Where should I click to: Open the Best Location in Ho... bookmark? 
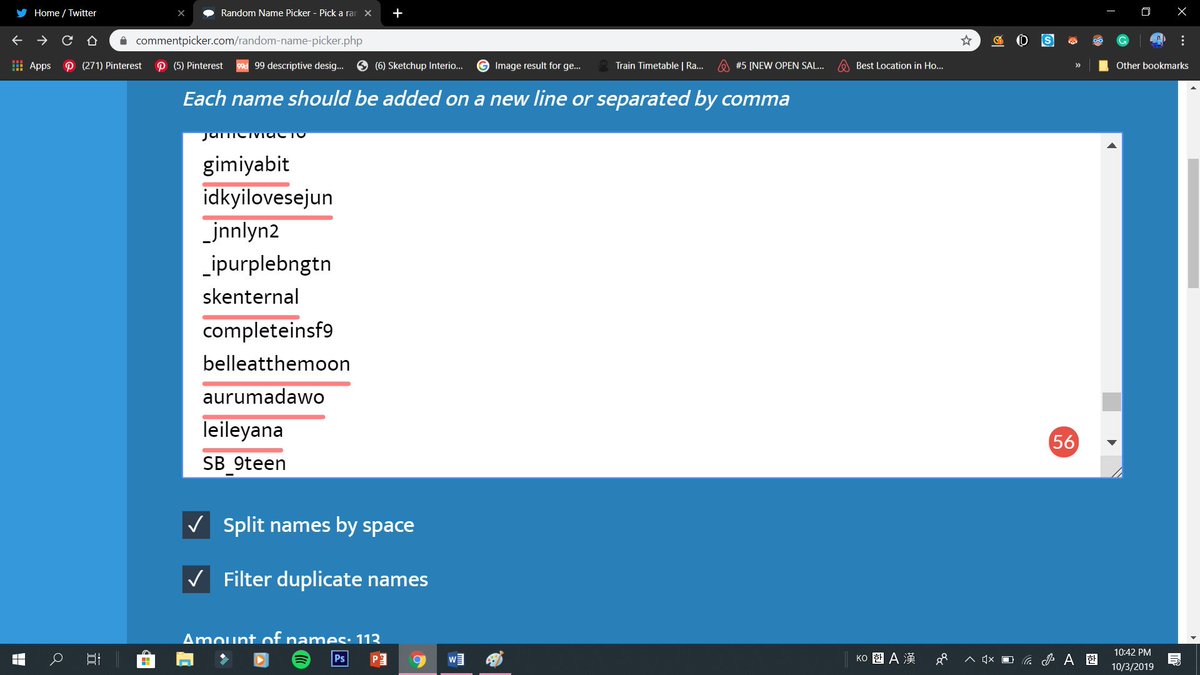click(x=890, y=66)
